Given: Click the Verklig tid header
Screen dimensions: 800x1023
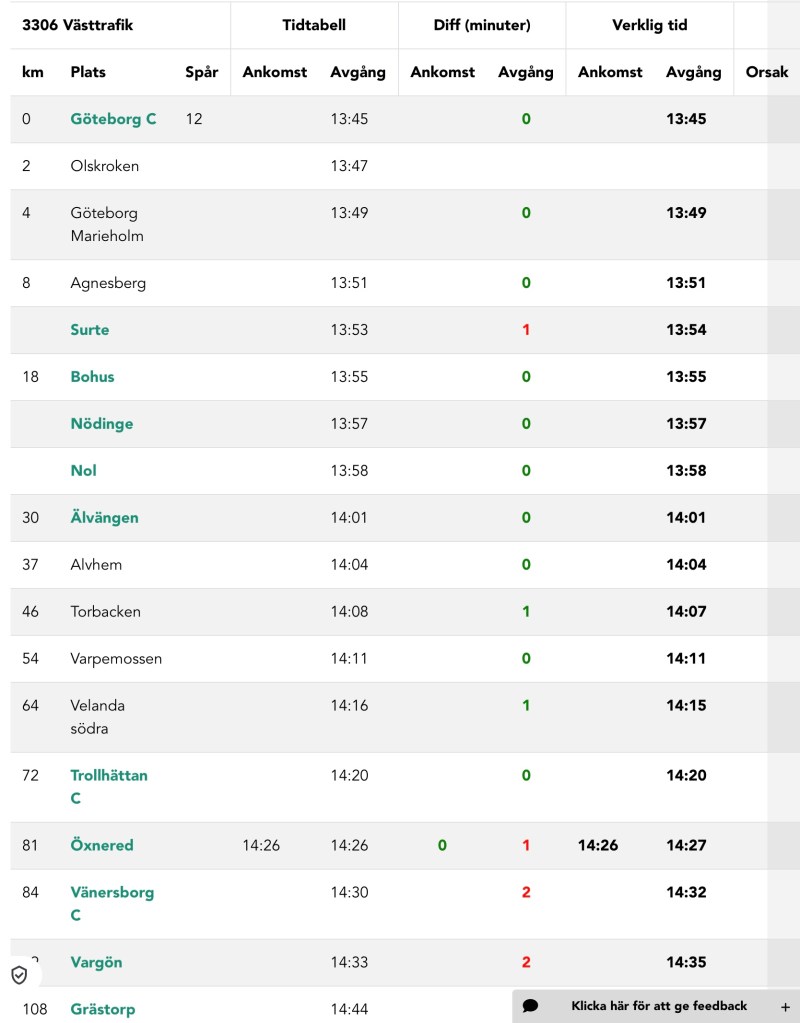Looking at the screenshot, I should point(649,25).
